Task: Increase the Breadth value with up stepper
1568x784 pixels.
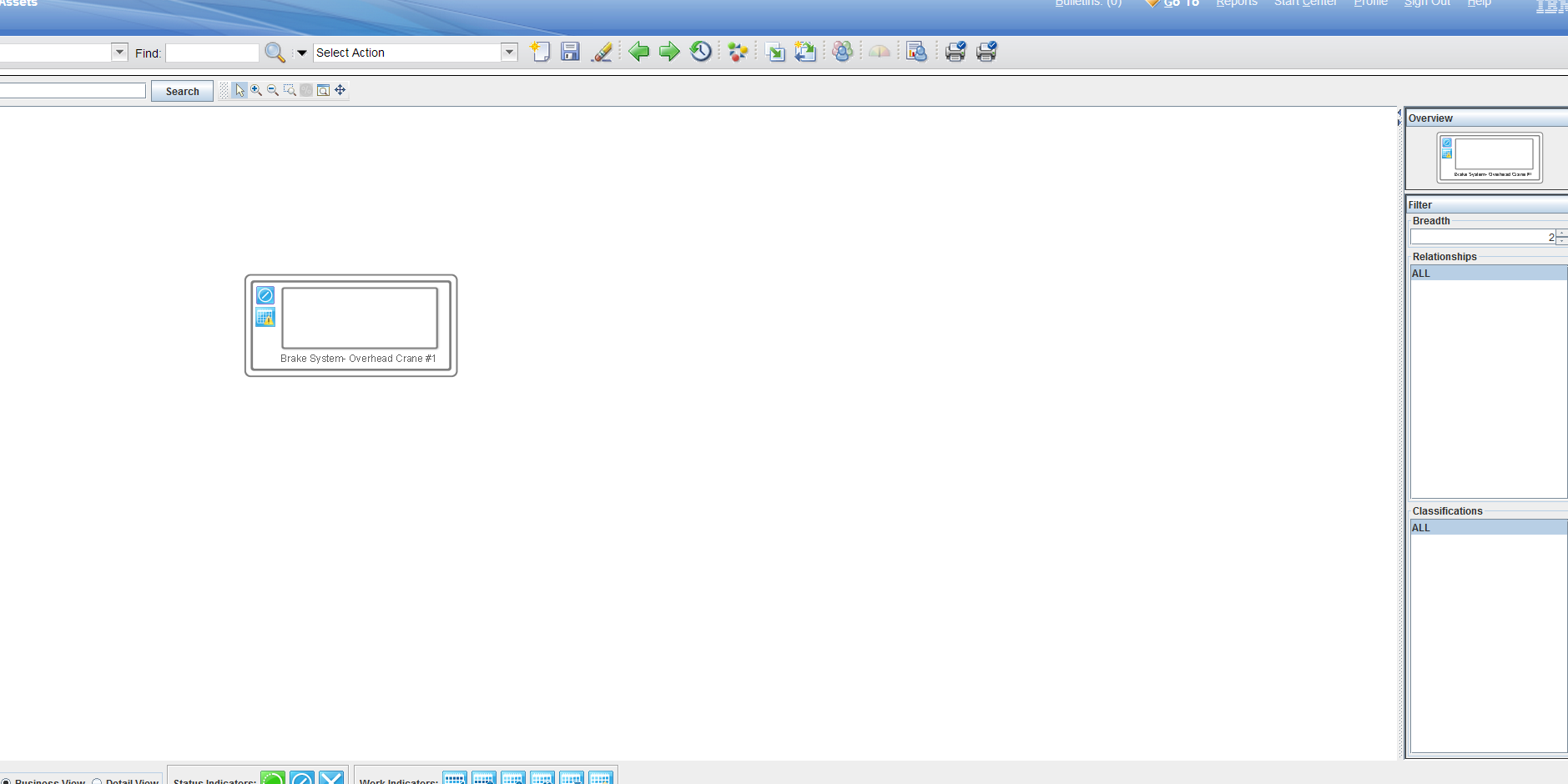Action: pyautogui.click(x=1561, y=234)
